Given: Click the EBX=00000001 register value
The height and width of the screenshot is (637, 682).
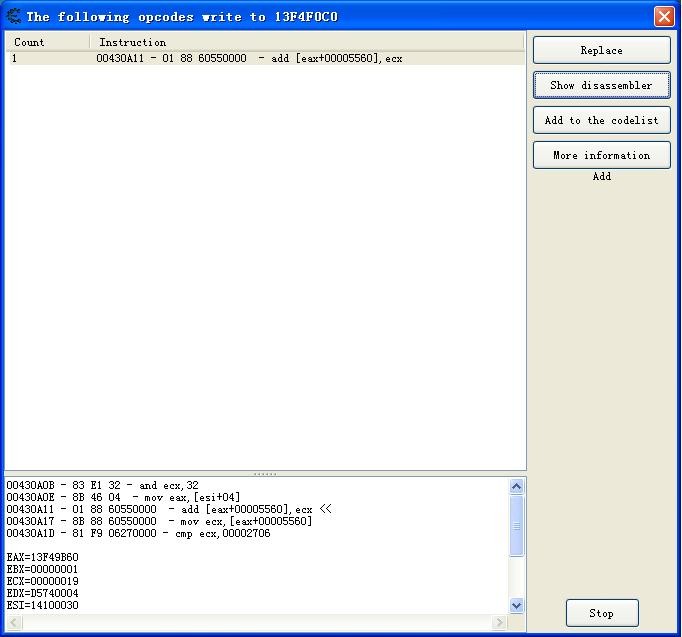Looking at the screenshot, I should pyautogui.click(x=43, y=569).
